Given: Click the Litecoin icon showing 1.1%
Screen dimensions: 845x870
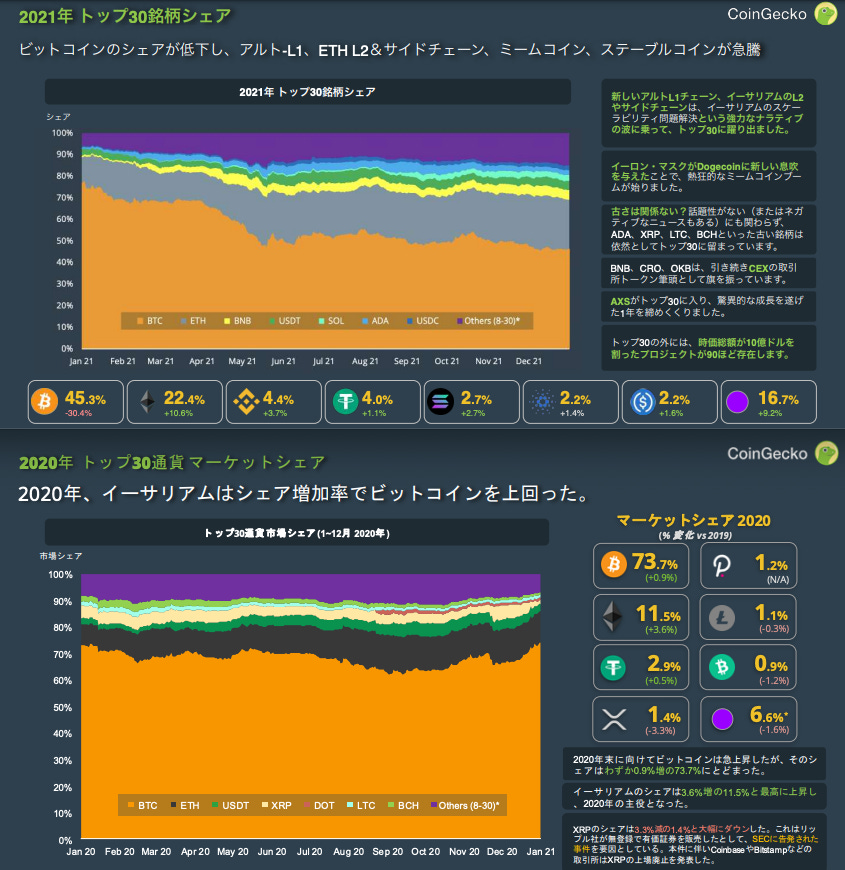Looking at the screenshot, I should point(722,618).
